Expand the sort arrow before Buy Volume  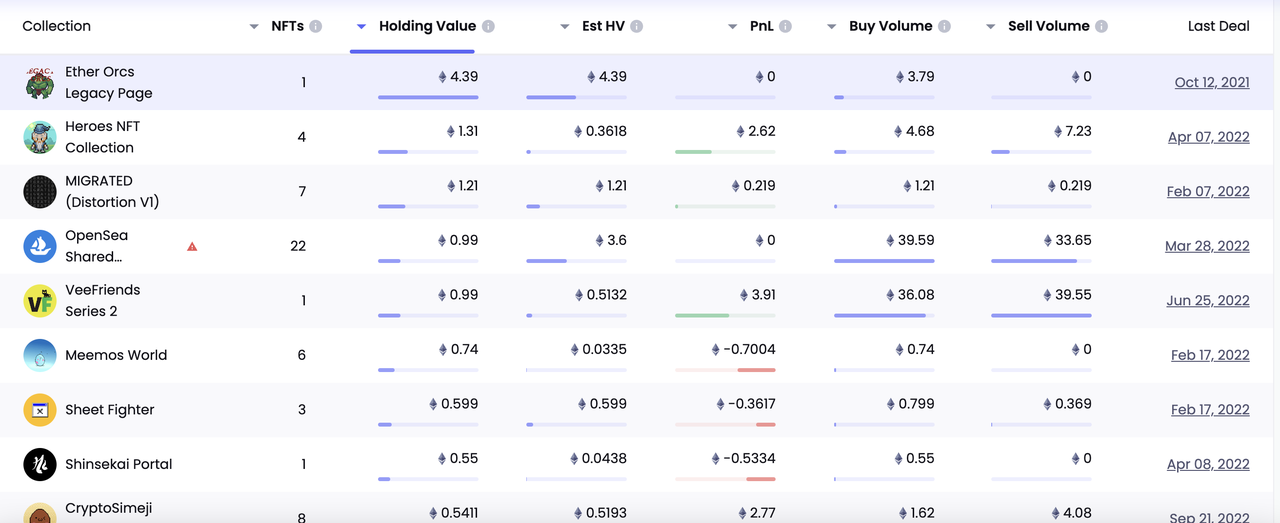832,27
